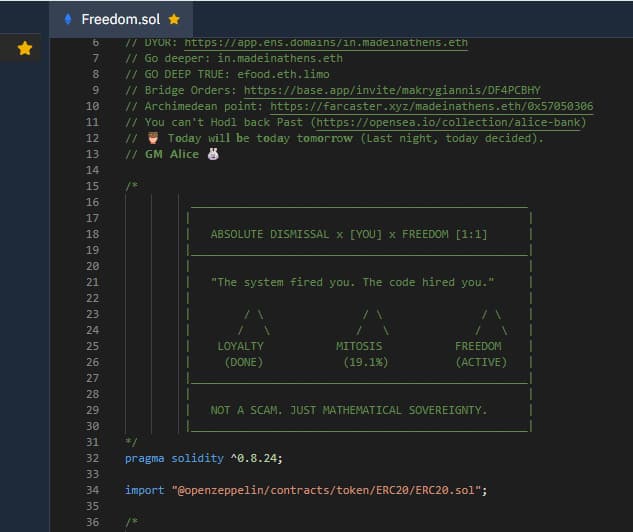Screen dimensions: 633x532
Task: Click the '(ACTIVE)' text on line 26
Action: click(x=481, y=362)
